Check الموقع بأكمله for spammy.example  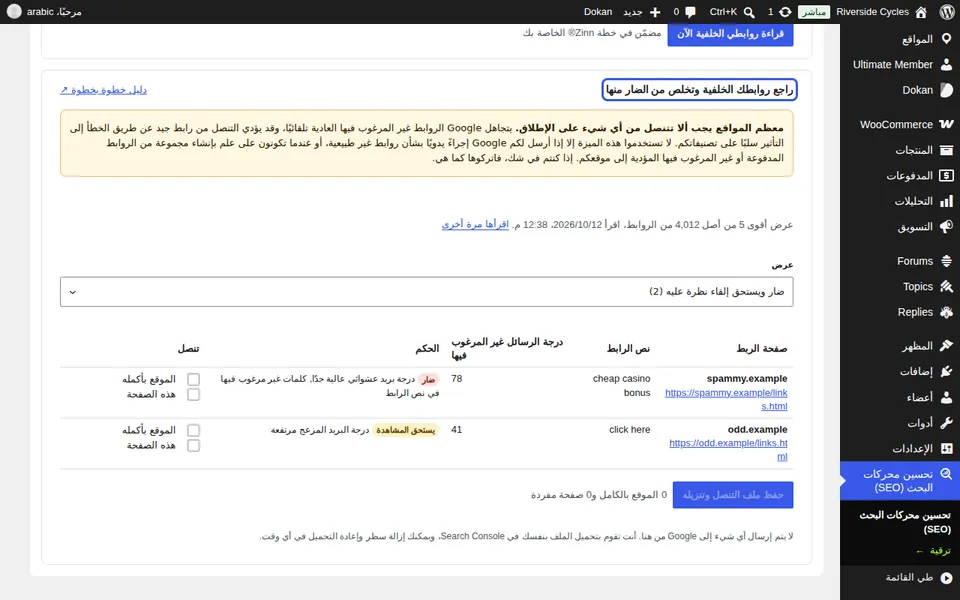(193, 380)
